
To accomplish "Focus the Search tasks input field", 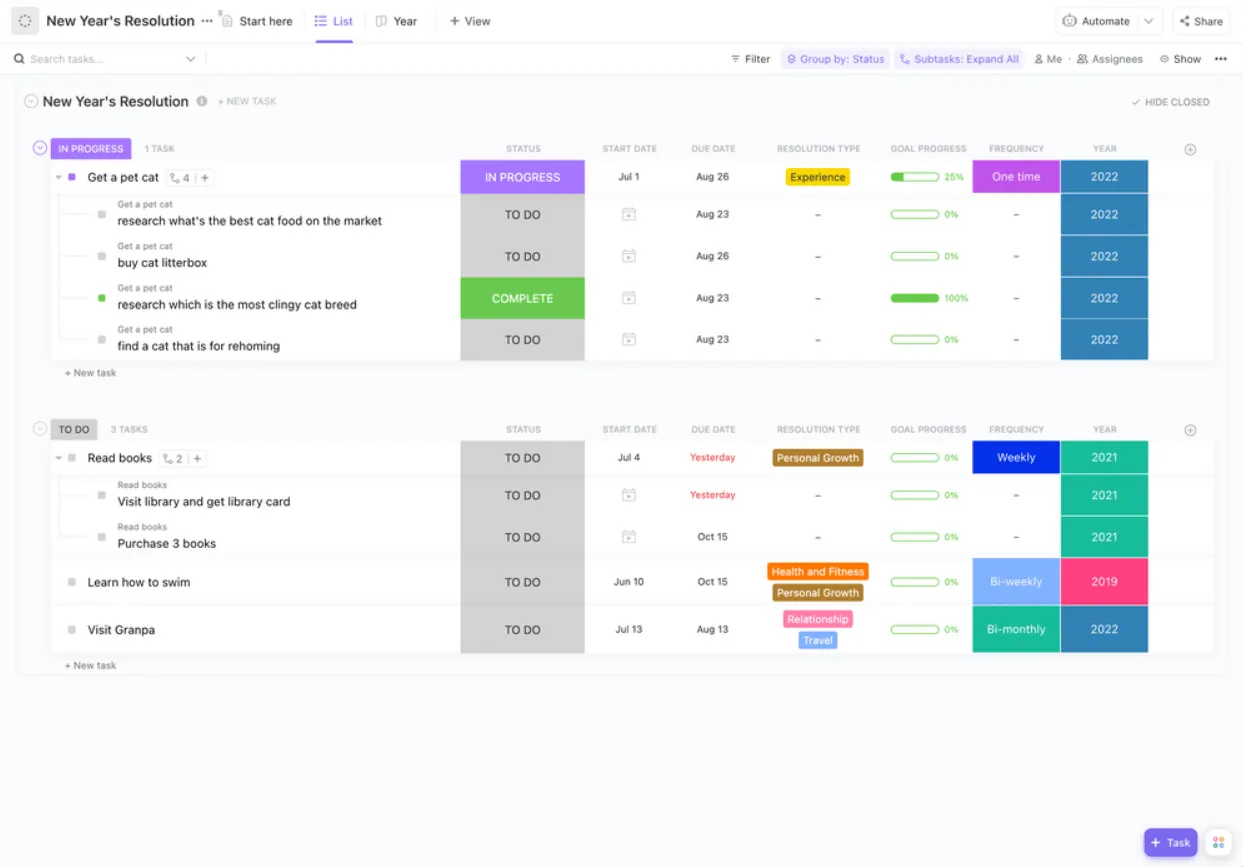I will [105, 59].
